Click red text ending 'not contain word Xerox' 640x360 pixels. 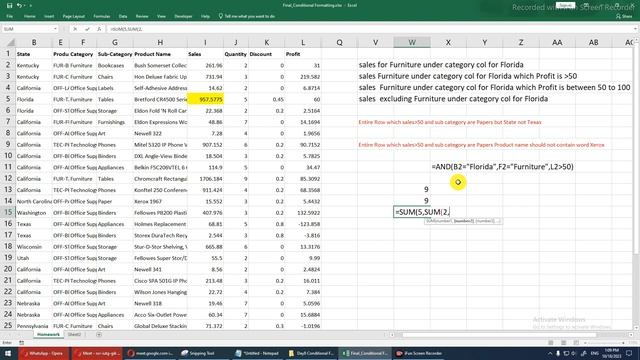481,145
